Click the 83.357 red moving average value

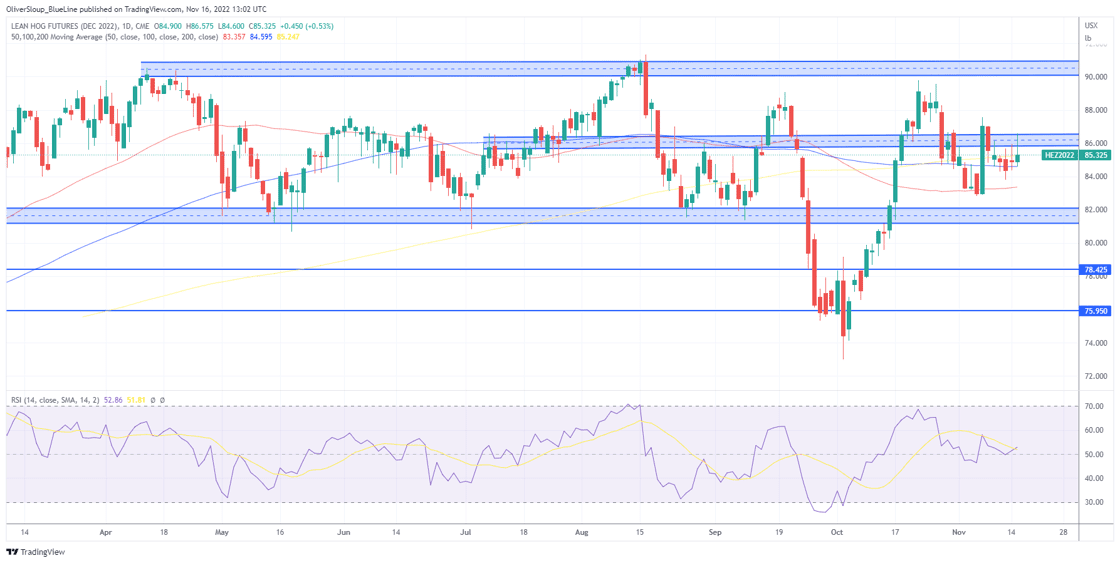point(234,36)
